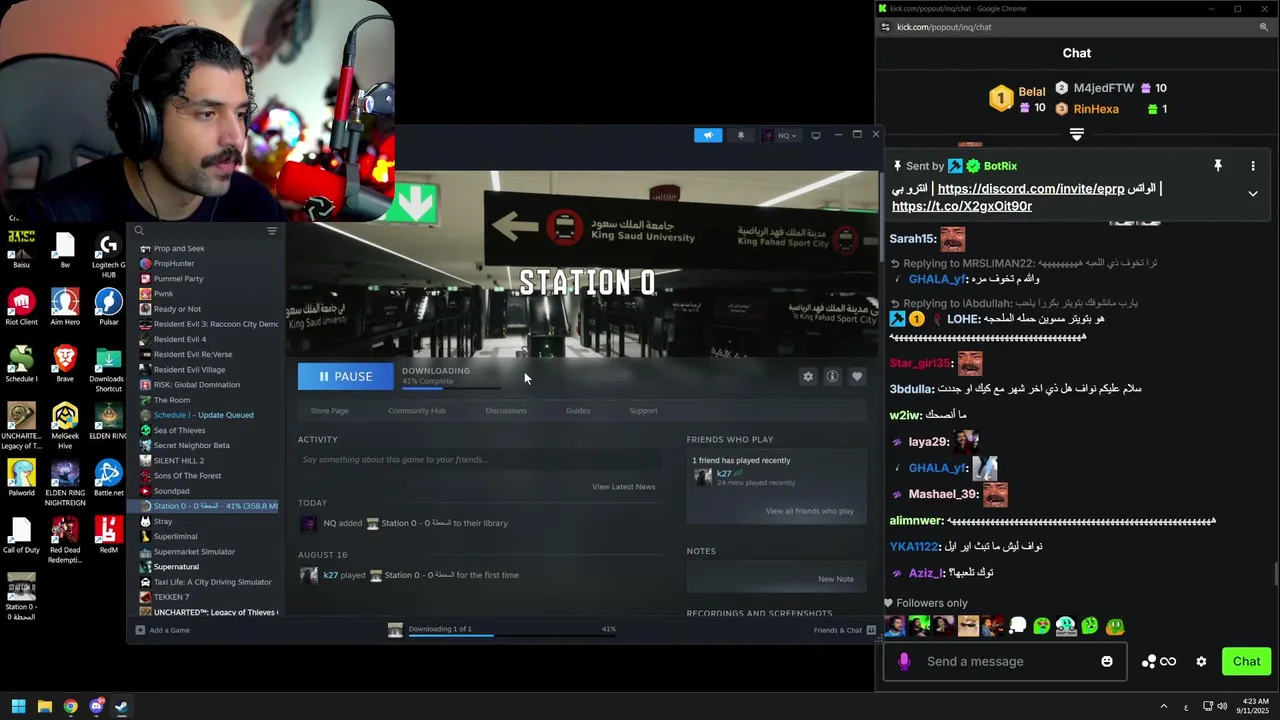Screen dimensions: 1280x720
Task: Click the microphone icon in message box
Action: tap(904, 661)
